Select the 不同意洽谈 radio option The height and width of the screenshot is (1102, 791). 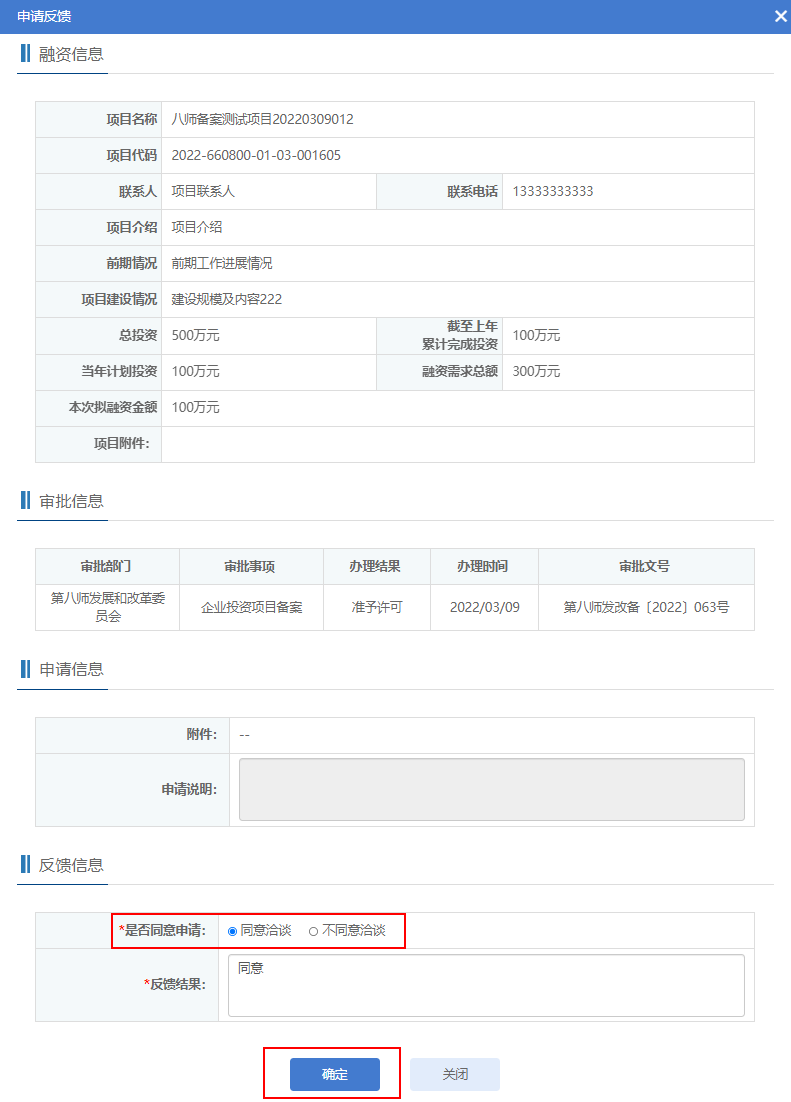(x=314, y=931)
